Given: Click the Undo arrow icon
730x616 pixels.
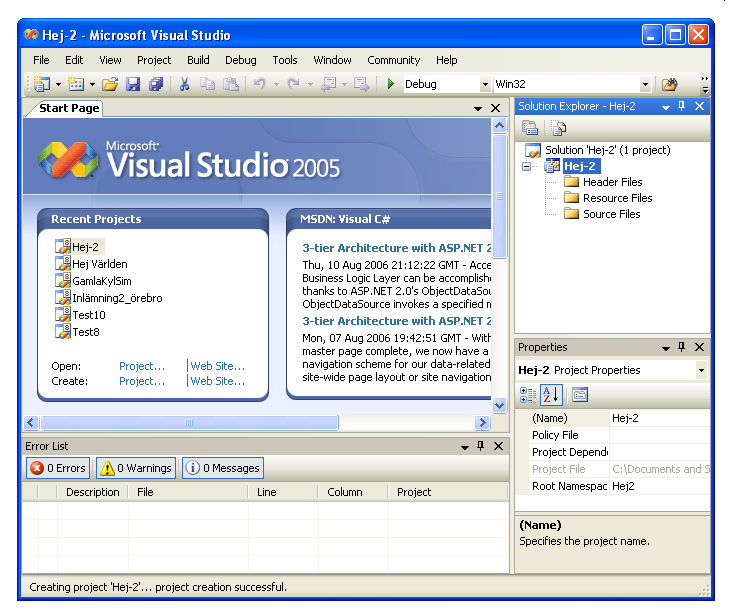Looking at the screenshot, I should (x=259, y=84).
